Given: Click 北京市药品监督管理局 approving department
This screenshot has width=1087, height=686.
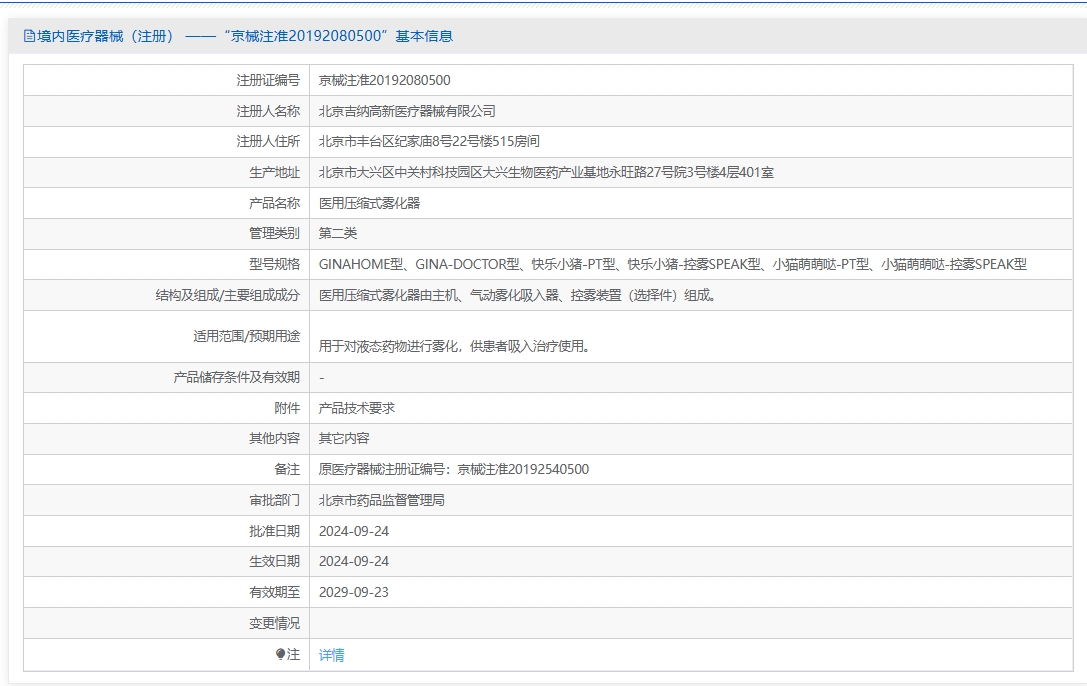Looking at the screenshot, I should 382,500.
